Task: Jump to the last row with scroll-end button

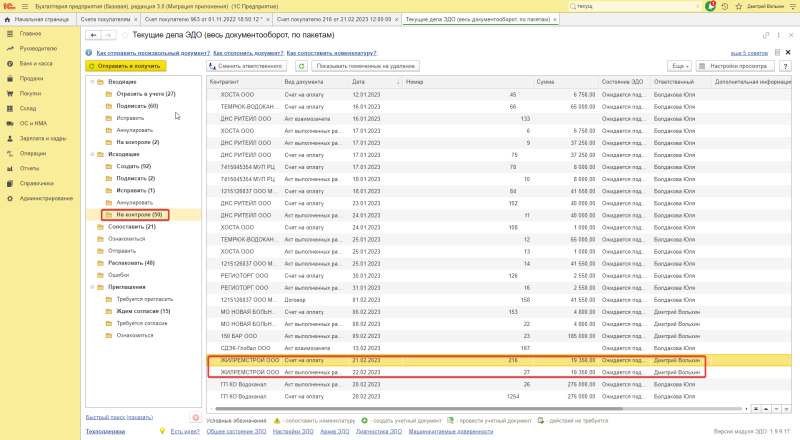Action: pos(786,409)
